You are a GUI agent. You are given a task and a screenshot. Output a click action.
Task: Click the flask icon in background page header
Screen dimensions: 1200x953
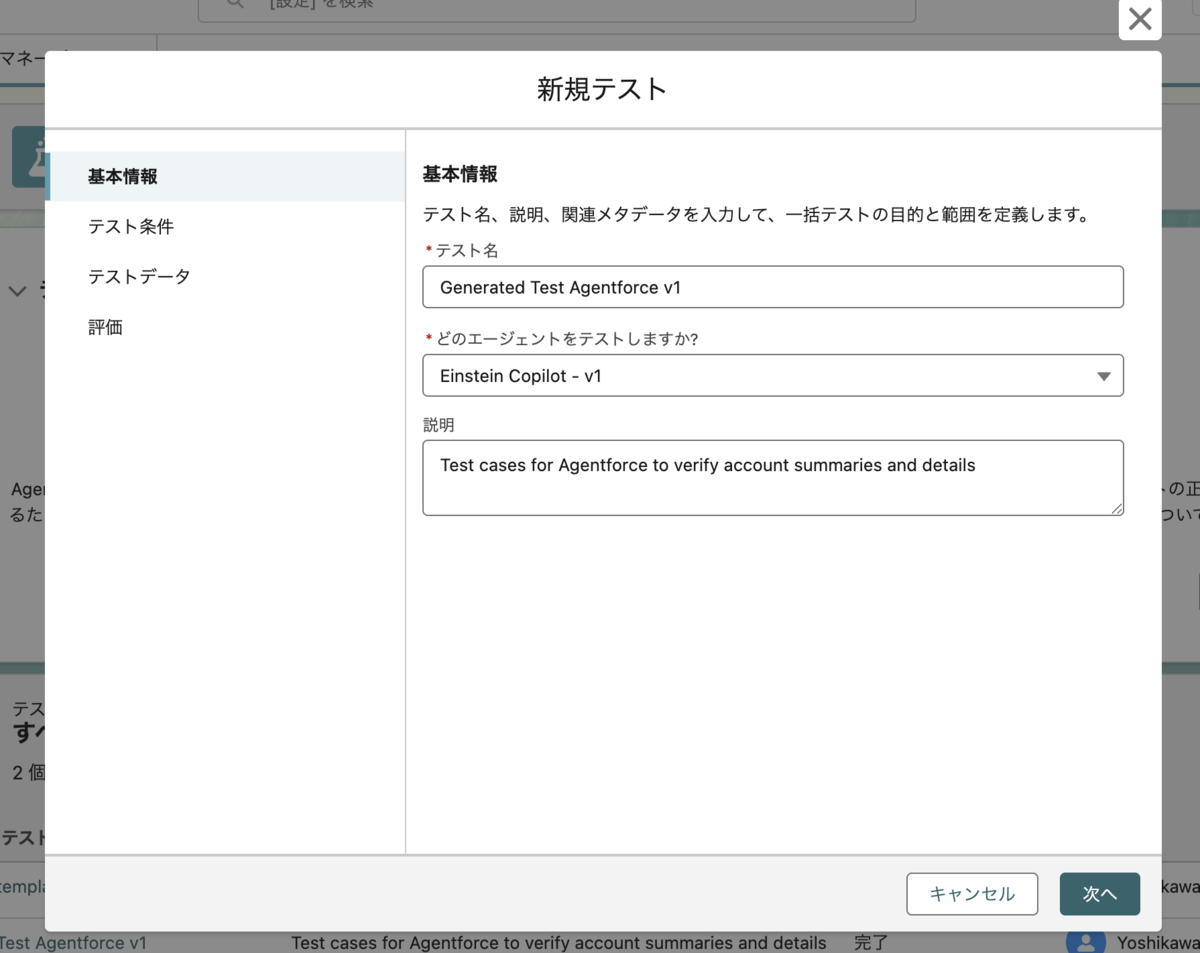click(x=28, y=157)
